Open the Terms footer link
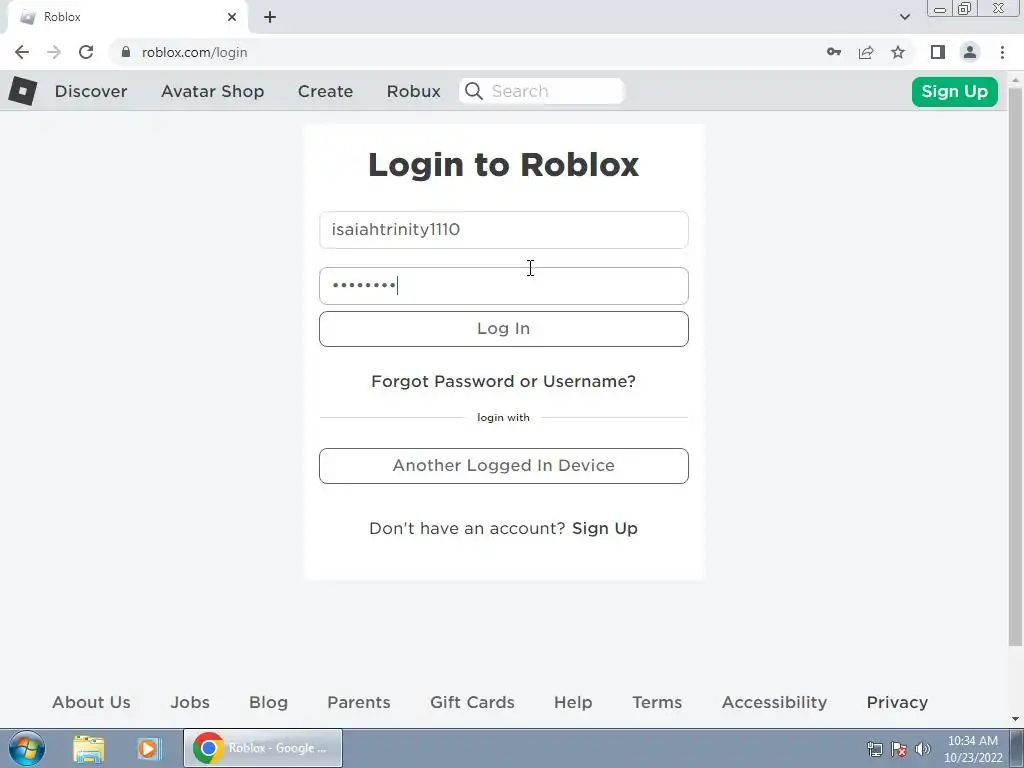 click(657, 702)
